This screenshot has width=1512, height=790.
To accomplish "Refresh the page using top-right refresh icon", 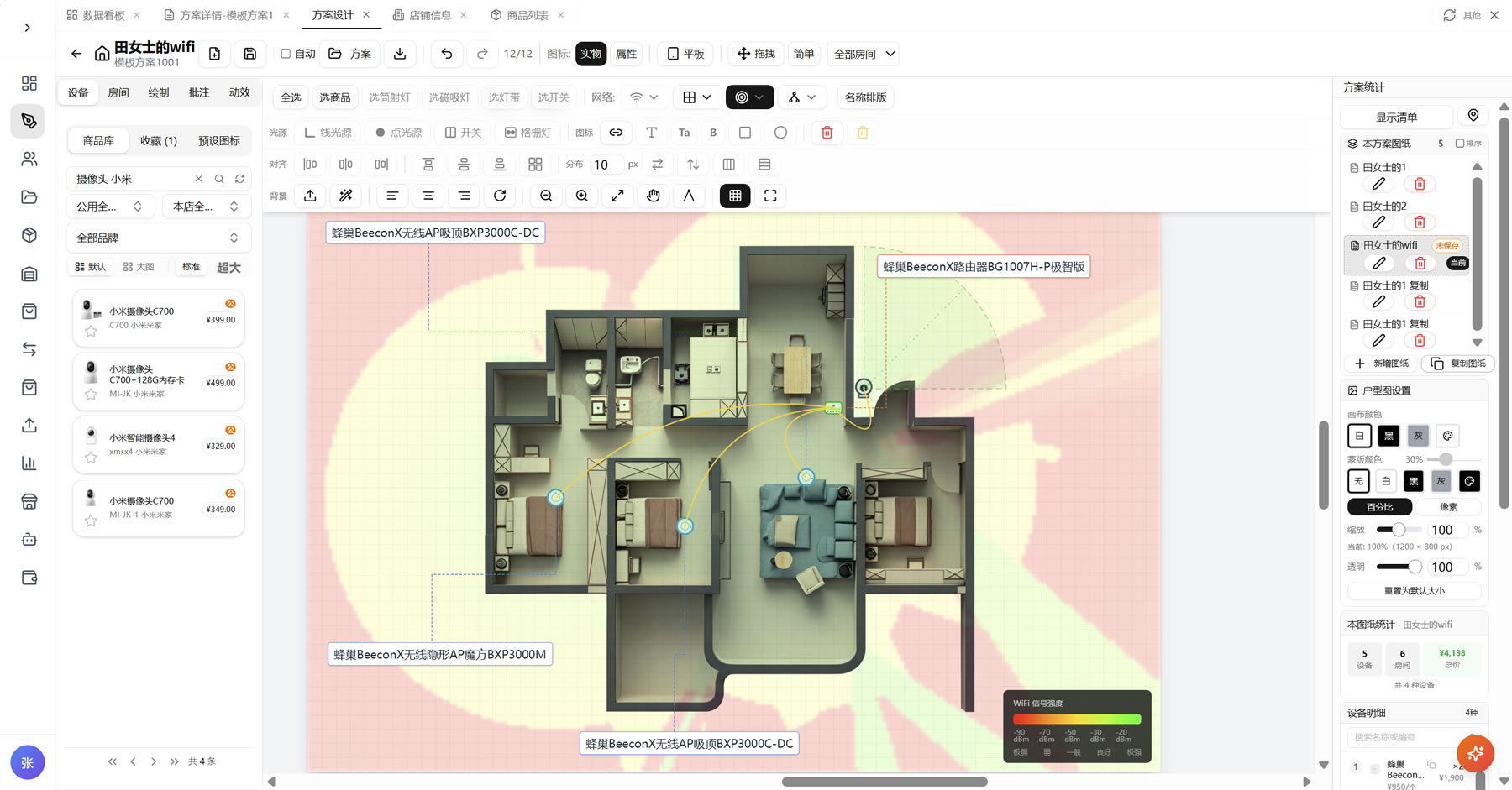I will pos(1449,15).
